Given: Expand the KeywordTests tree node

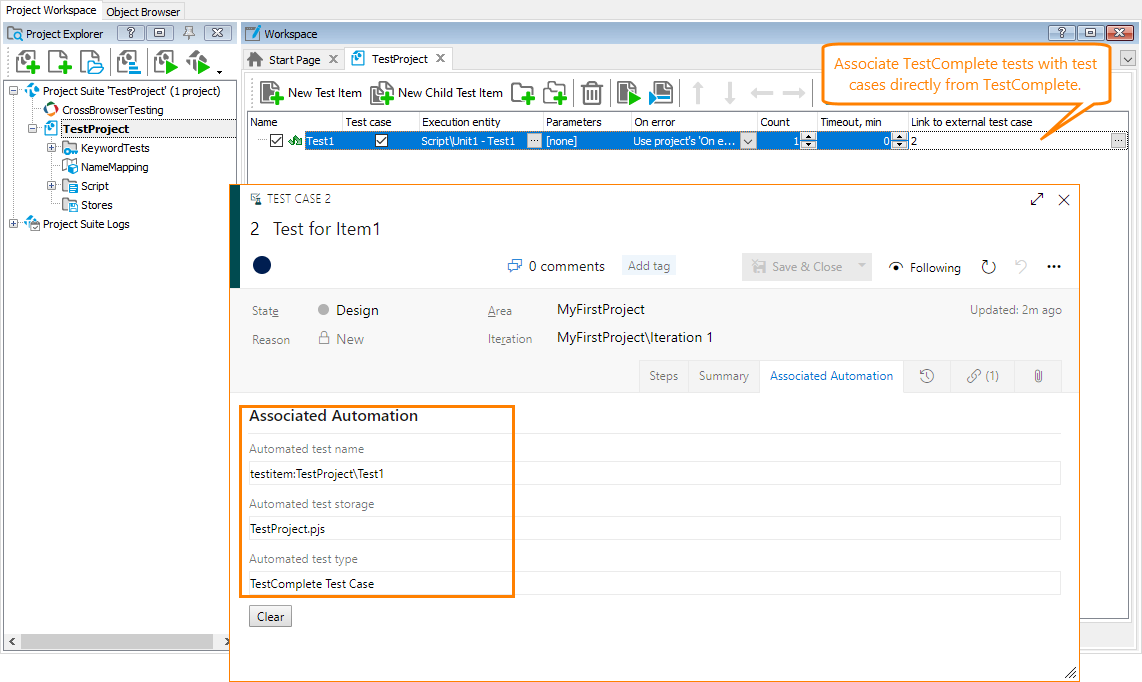Looking at the screenshot, I should 51,147.
